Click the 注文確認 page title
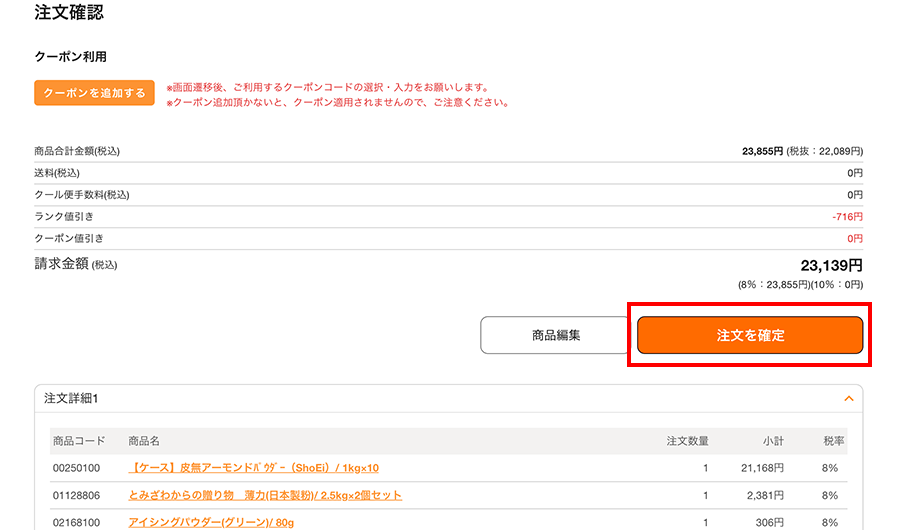 pyautogui.click(x=69, y=12)
